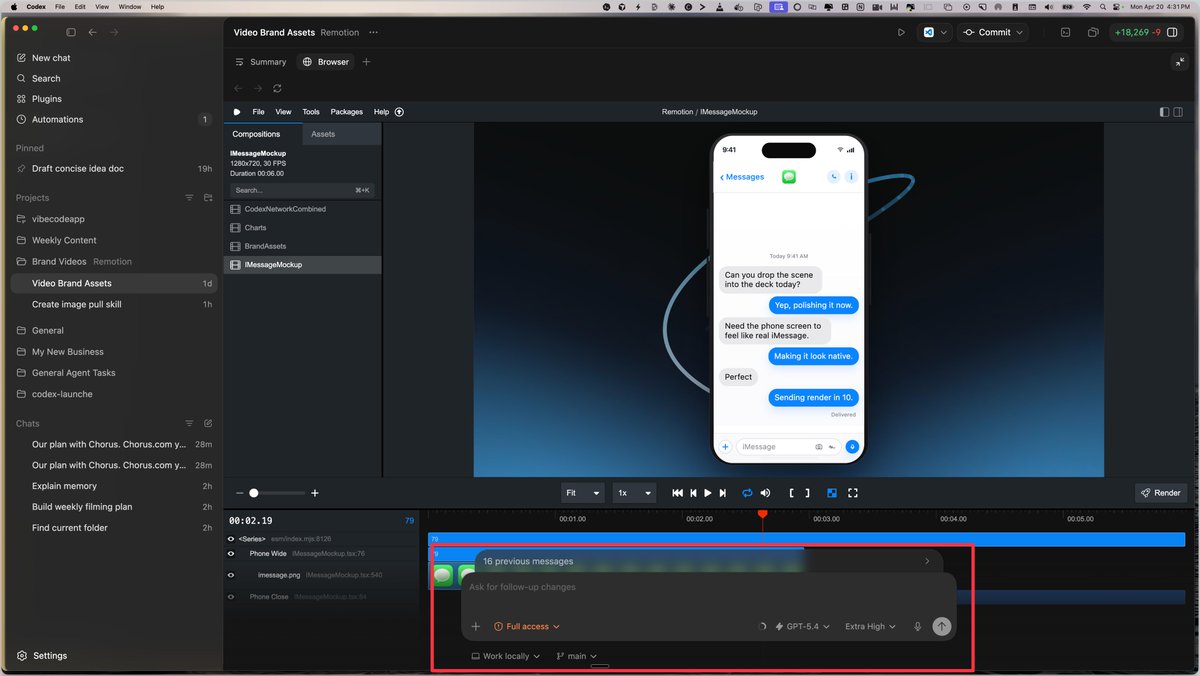This screenshot has width=1200, height=676.
Task: Go back with the top sidebar arrow
Action: [x=92, y=32]
